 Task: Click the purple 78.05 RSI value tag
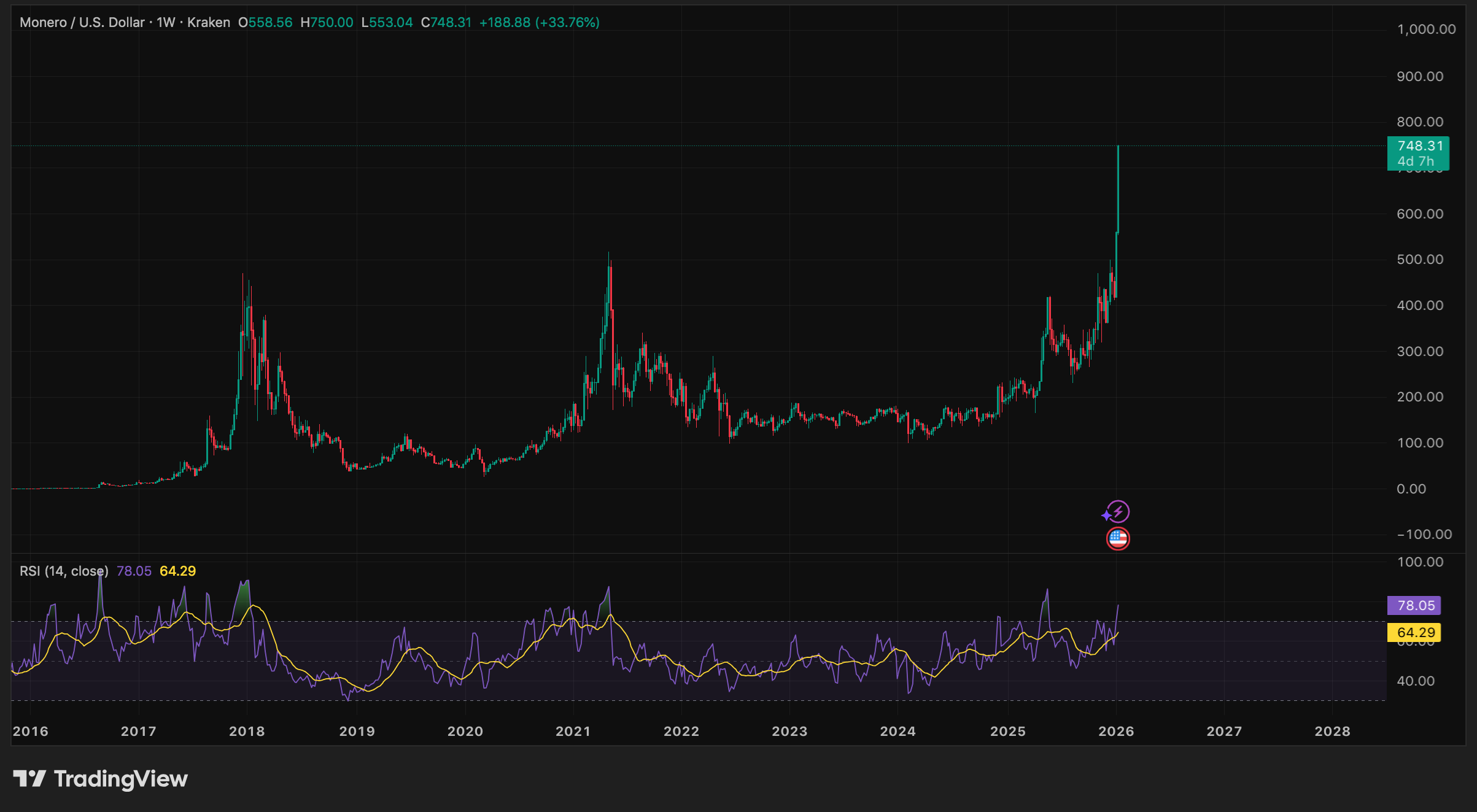tap(1414, 606)
